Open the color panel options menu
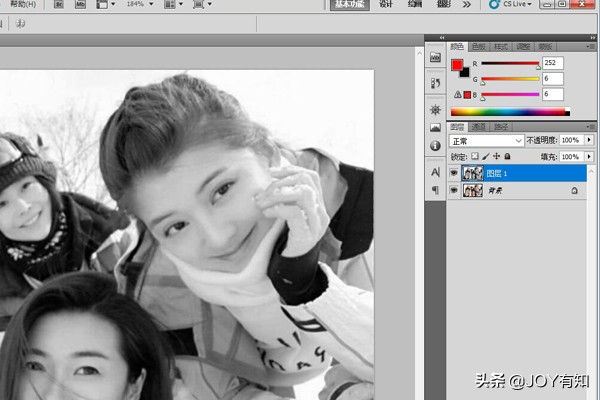The image size is (600, 400). click(x=590, y=47)
